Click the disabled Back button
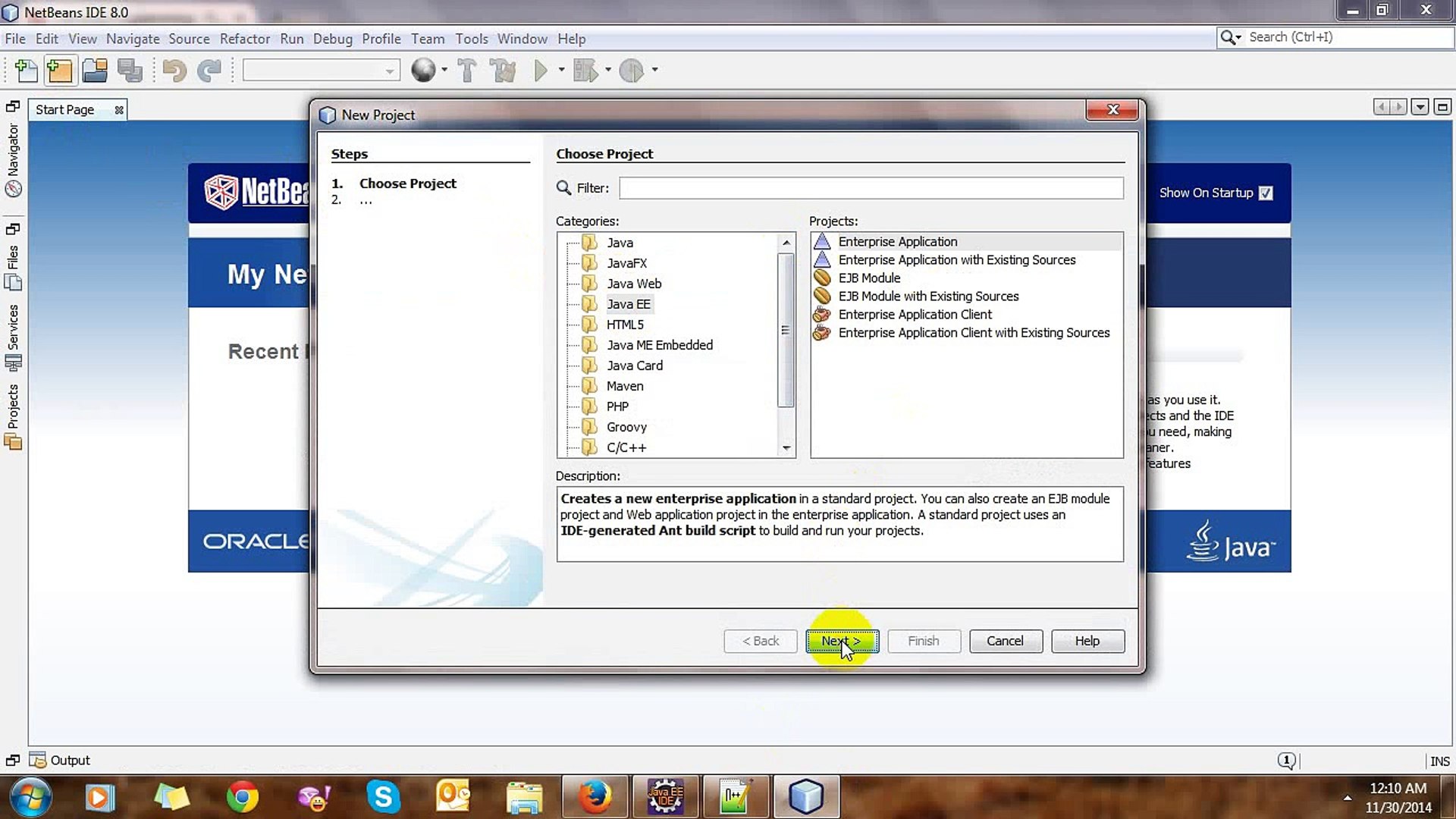Image resolution: width=1456 pixels, height=819 pixels. (761, 641)
